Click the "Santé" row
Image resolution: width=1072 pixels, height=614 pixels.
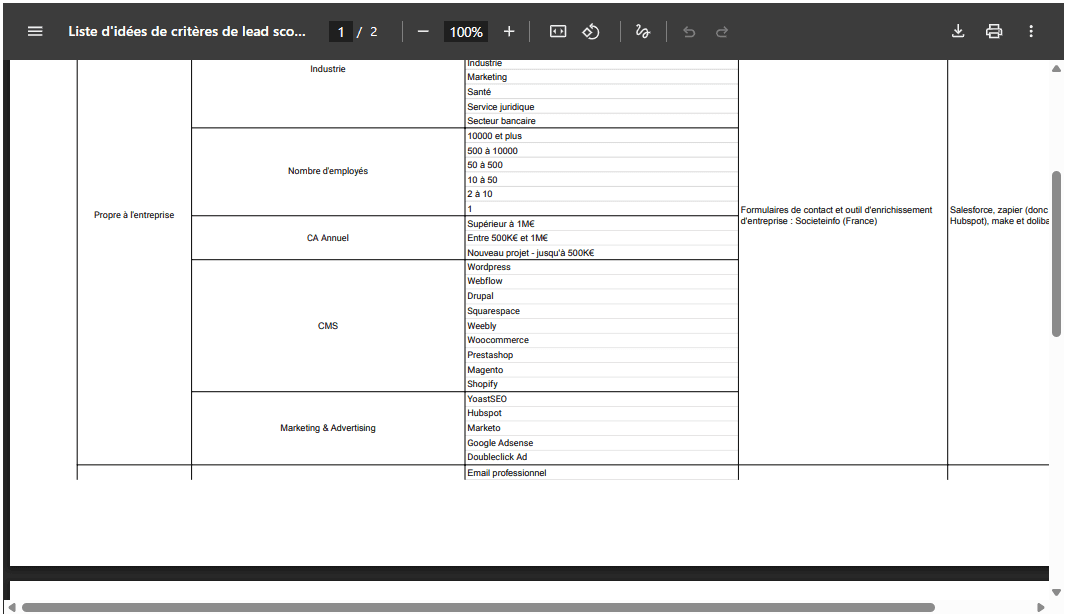coord(601,92)
